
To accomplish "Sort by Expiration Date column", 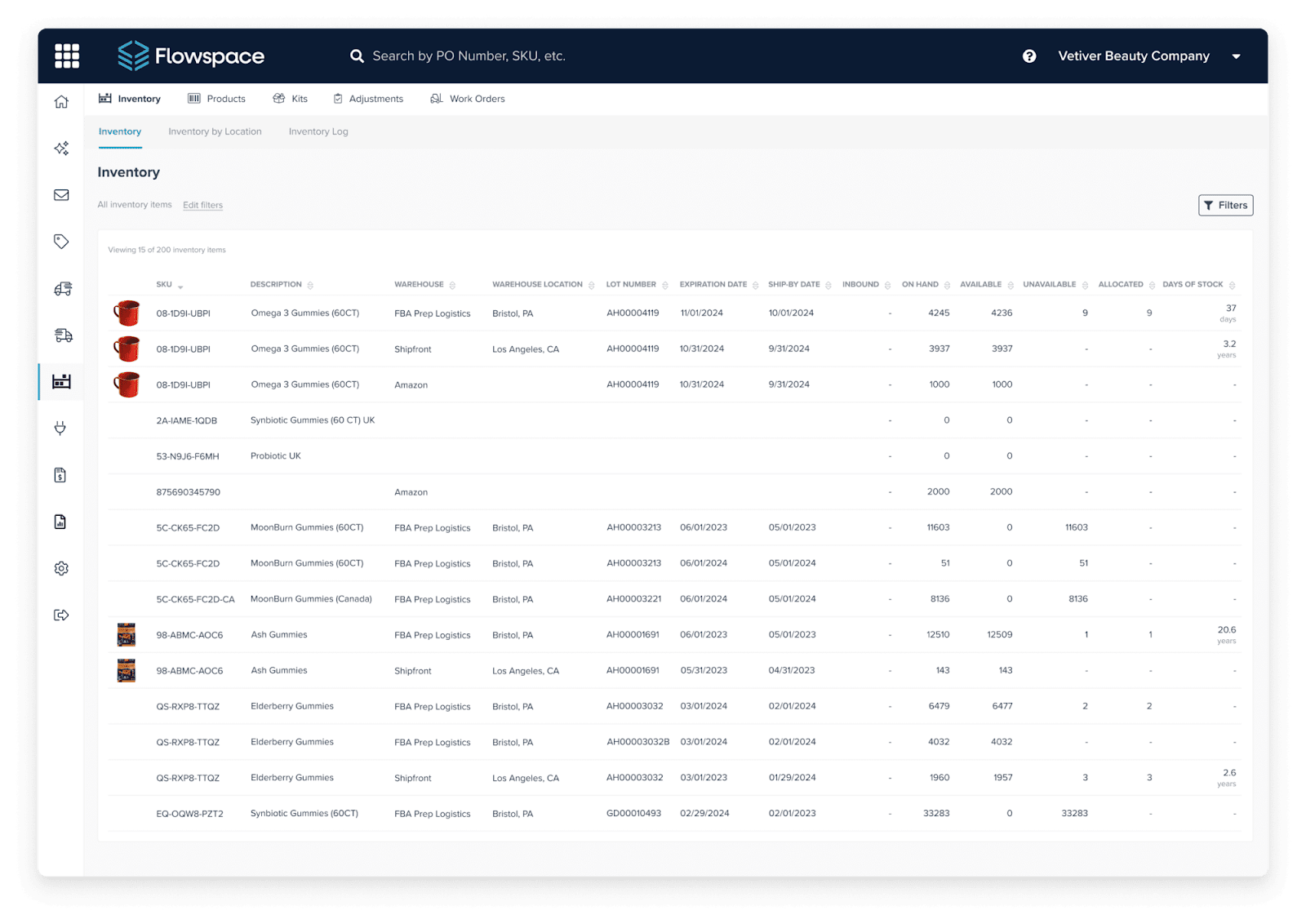I will 755,285.
